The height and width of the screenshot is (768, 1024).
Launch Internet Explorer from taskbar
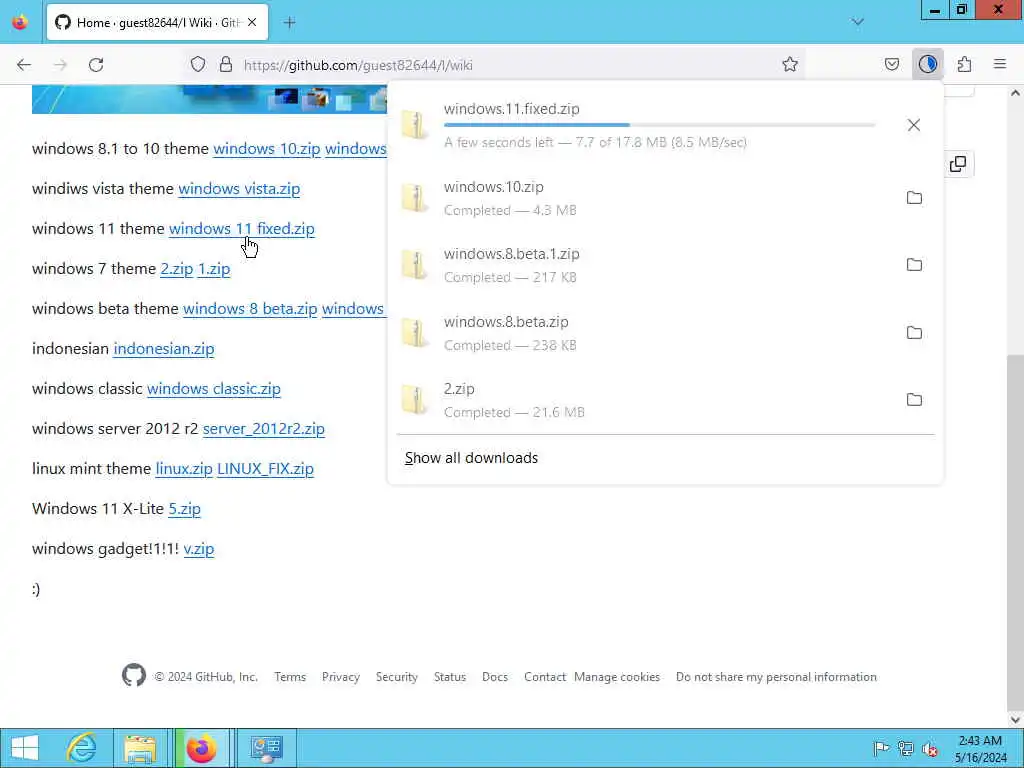82,748
